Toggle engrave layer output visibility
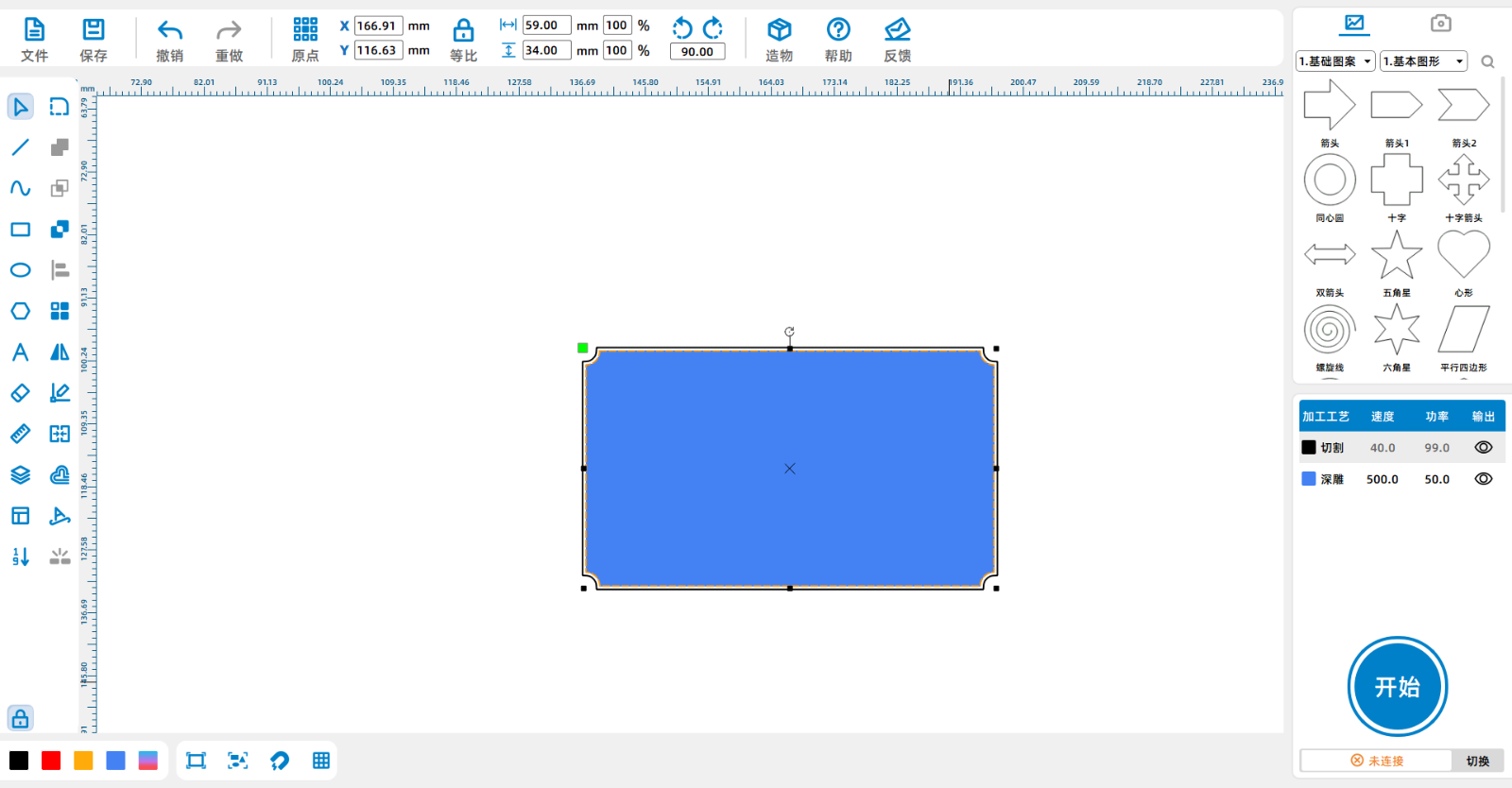Image resolution: width=1512 pixels, height=788 pixels. pos(1484,479)
